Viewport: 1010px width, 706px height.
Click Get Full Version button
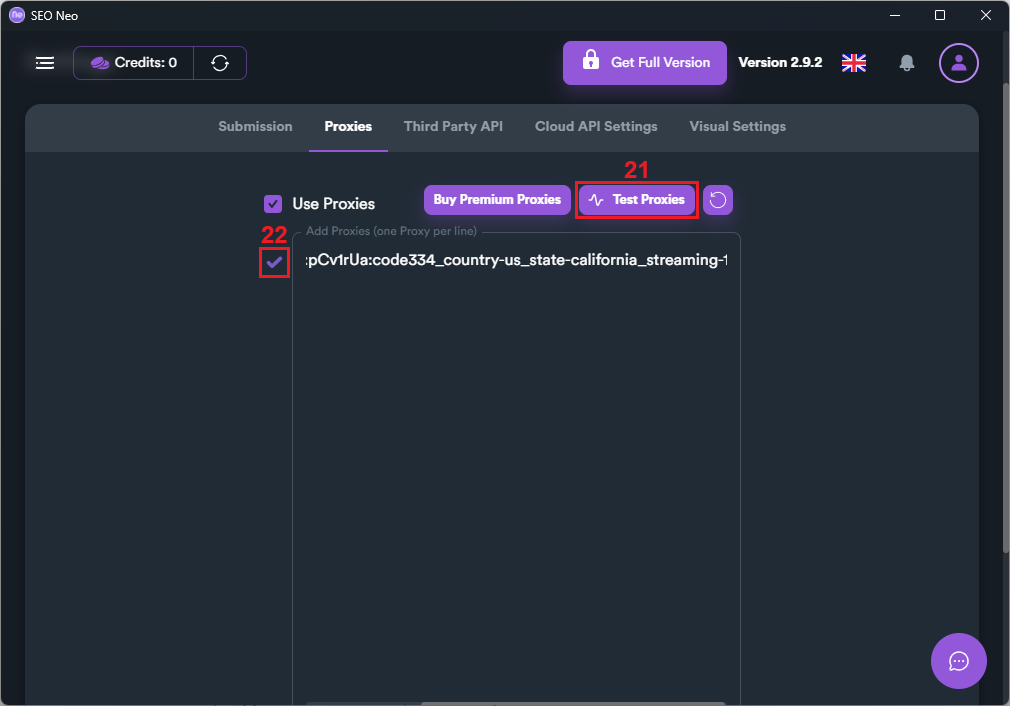point(645,63)
